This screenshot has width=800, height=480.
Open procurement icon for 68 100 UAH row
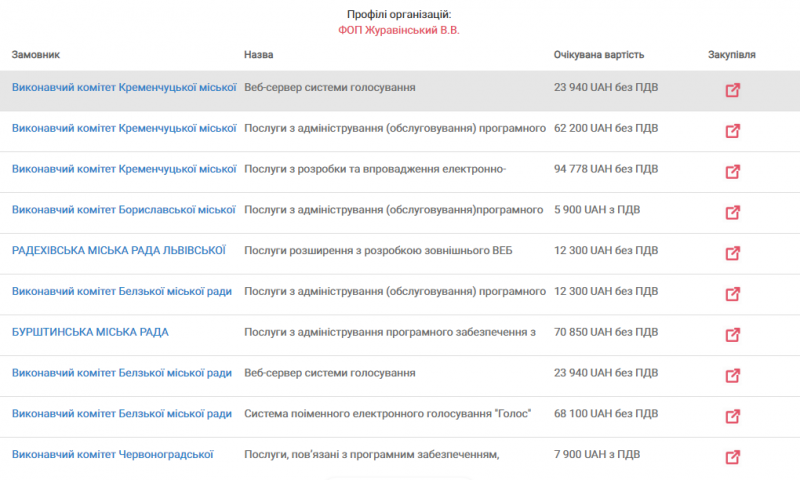[733, 417]
